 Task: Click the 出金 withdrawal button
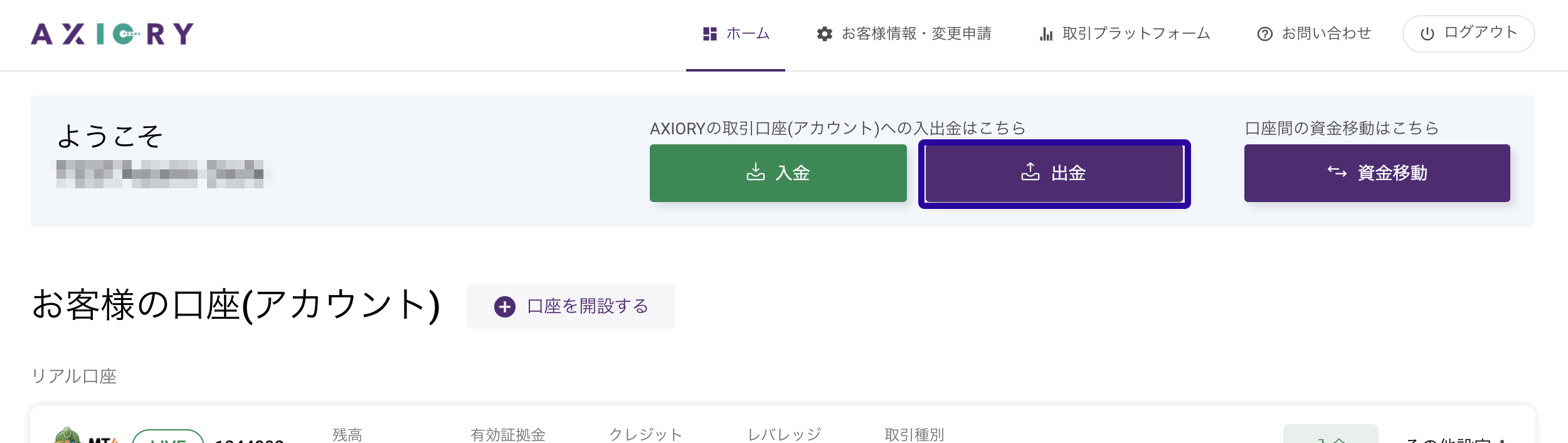pos(1054,173)
